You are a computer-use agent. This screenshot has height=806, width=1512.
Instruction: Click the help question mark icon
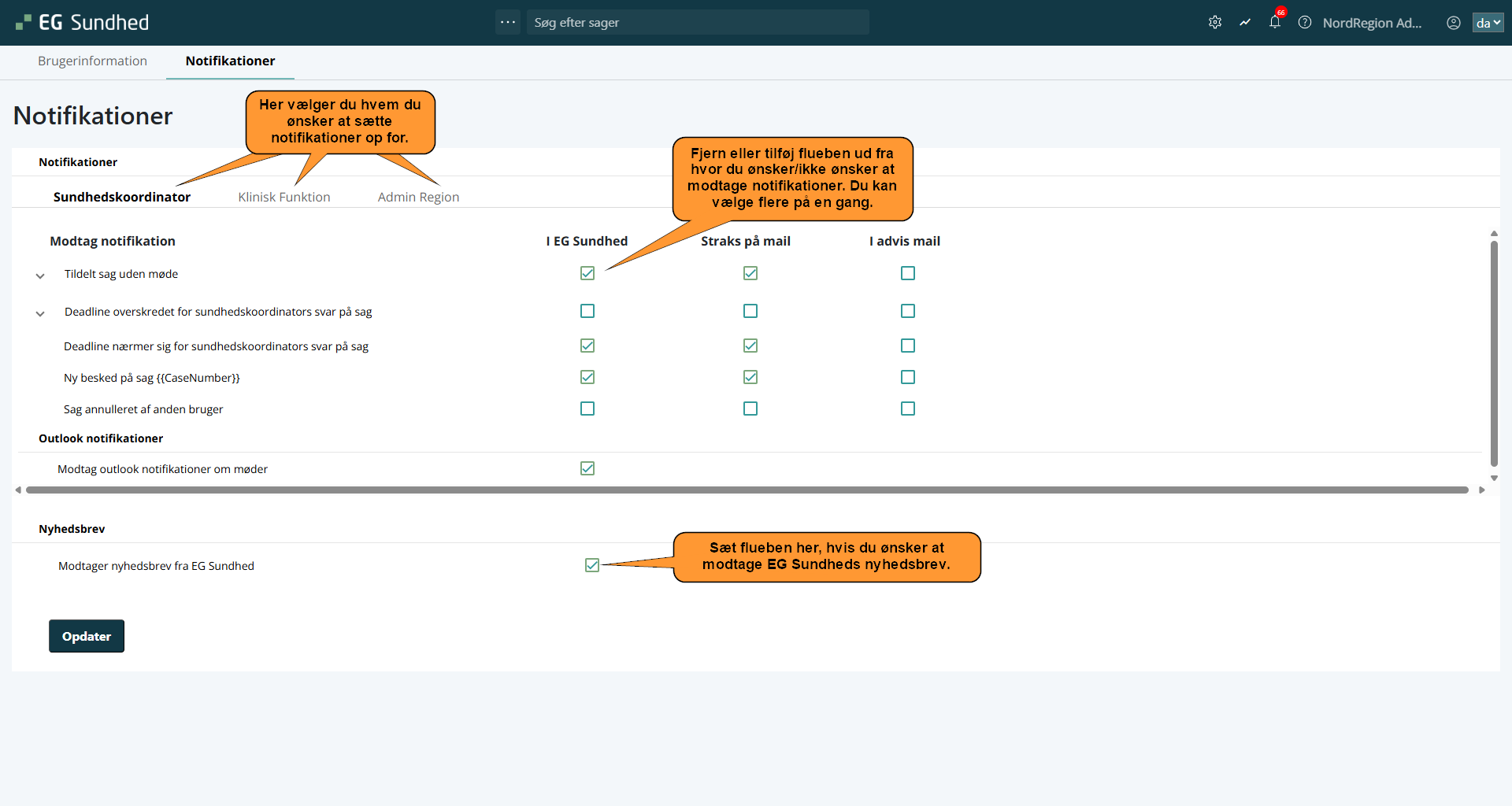point(1305,23)
